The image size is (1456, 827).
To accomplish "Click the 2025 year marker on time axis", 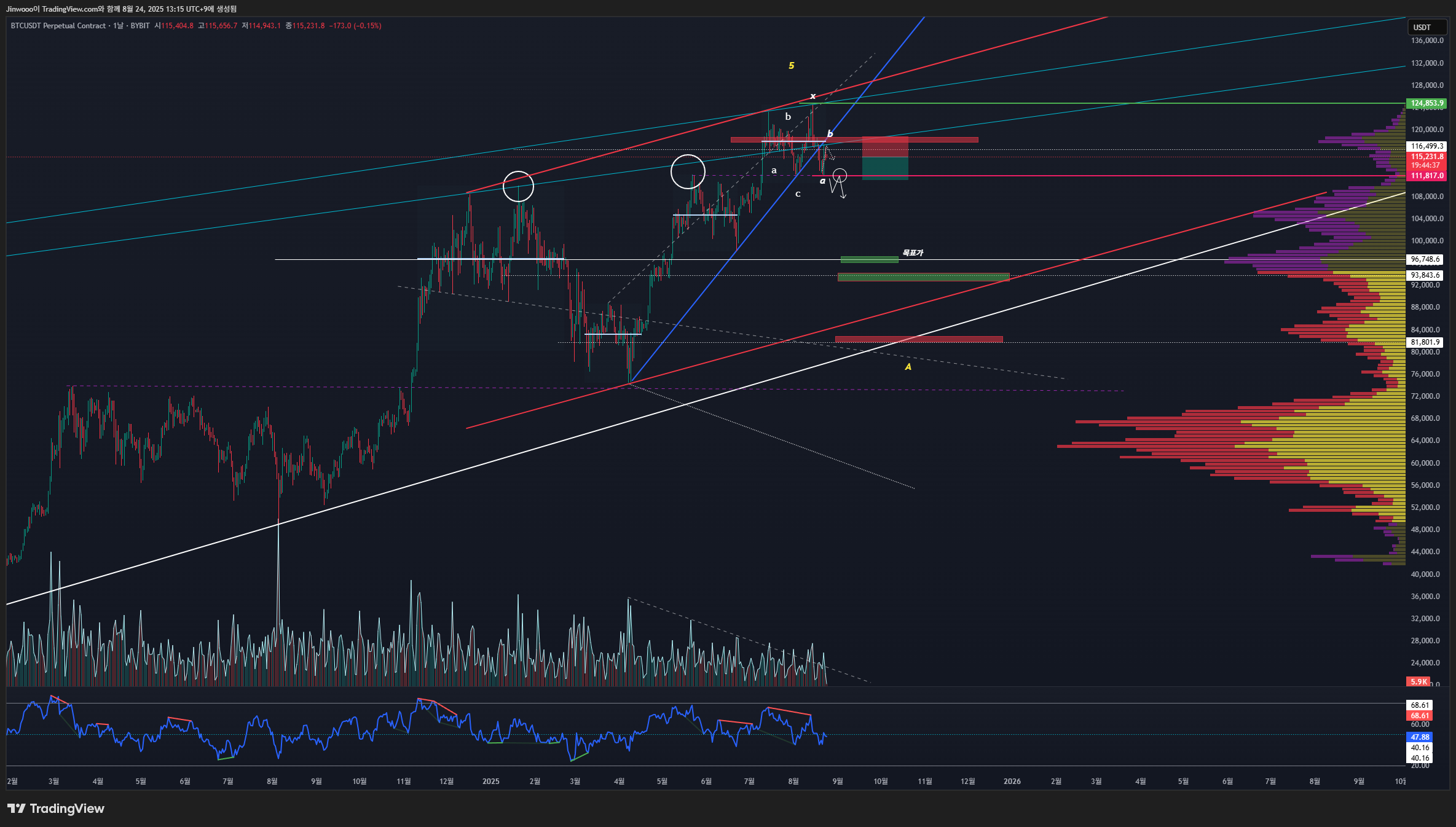I will pyautogui.click(x=490, y=782).
